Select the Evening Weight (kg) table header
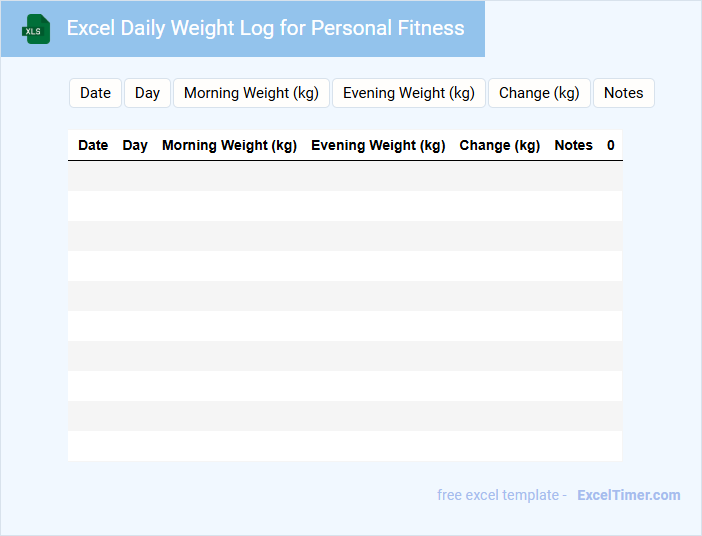Image resolution: width=702 pixels, height=536 pixels. pos(378,145)
